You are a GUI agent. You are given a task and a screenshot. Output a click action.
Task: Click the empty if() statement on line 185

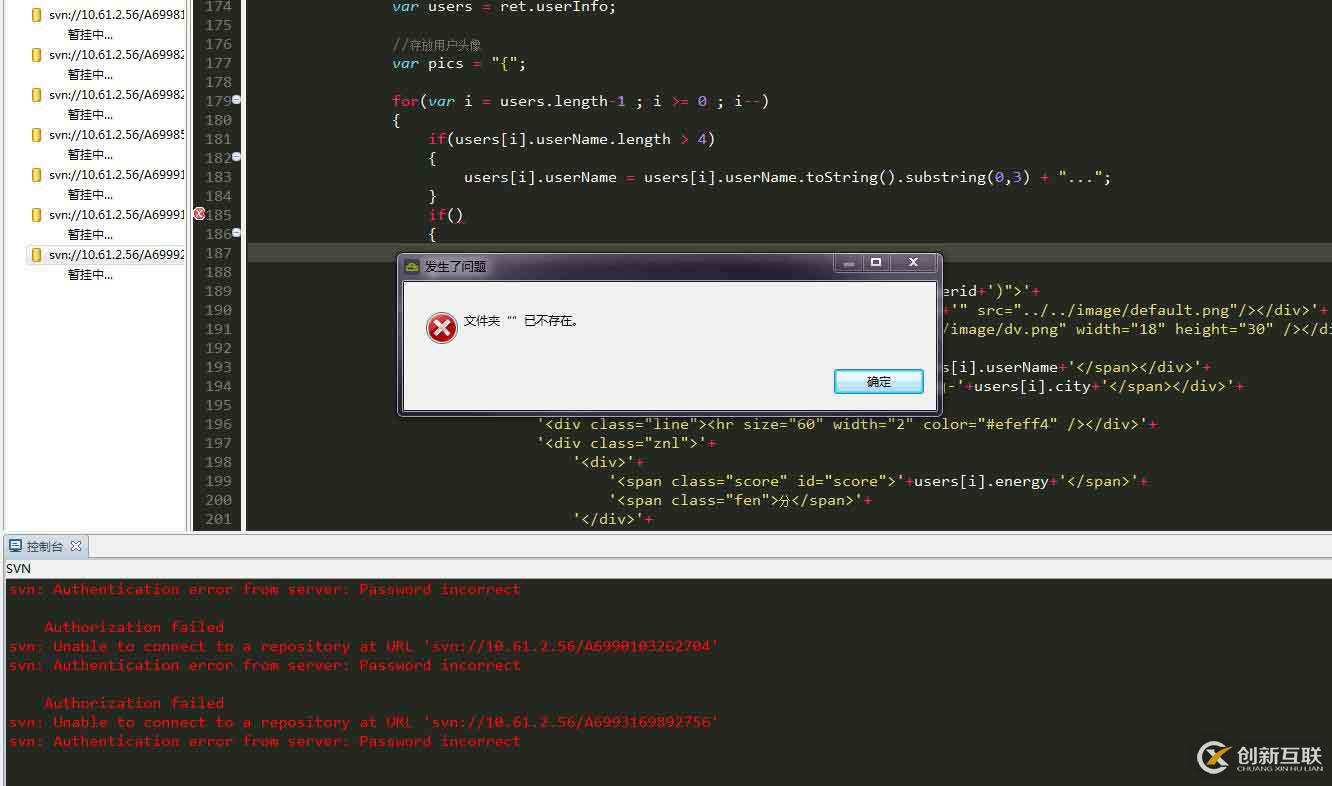coord(446,215)
